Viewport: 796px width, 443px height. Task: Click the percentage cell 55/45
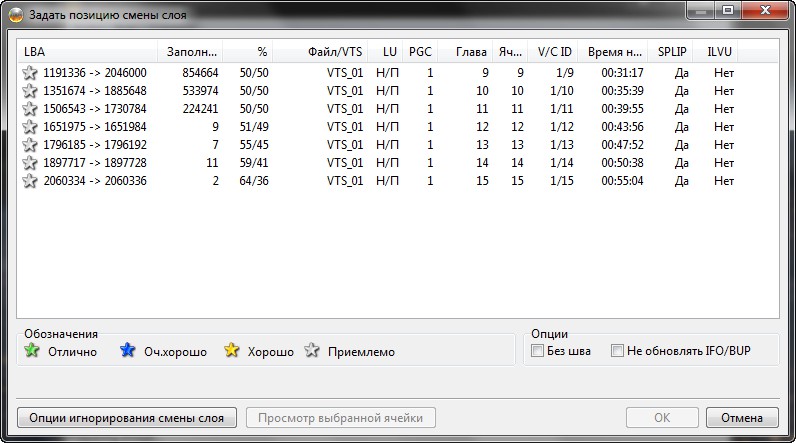254,145
